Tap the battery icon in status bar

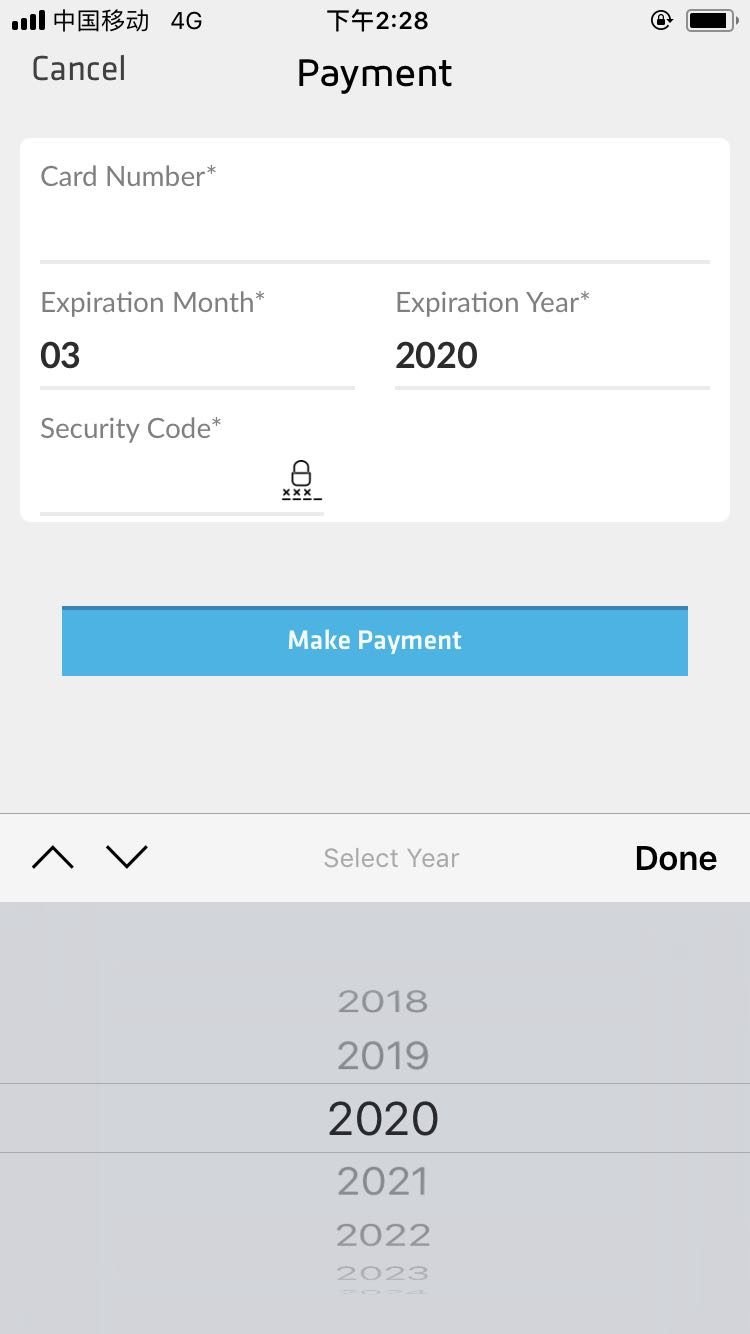point(711,20)
